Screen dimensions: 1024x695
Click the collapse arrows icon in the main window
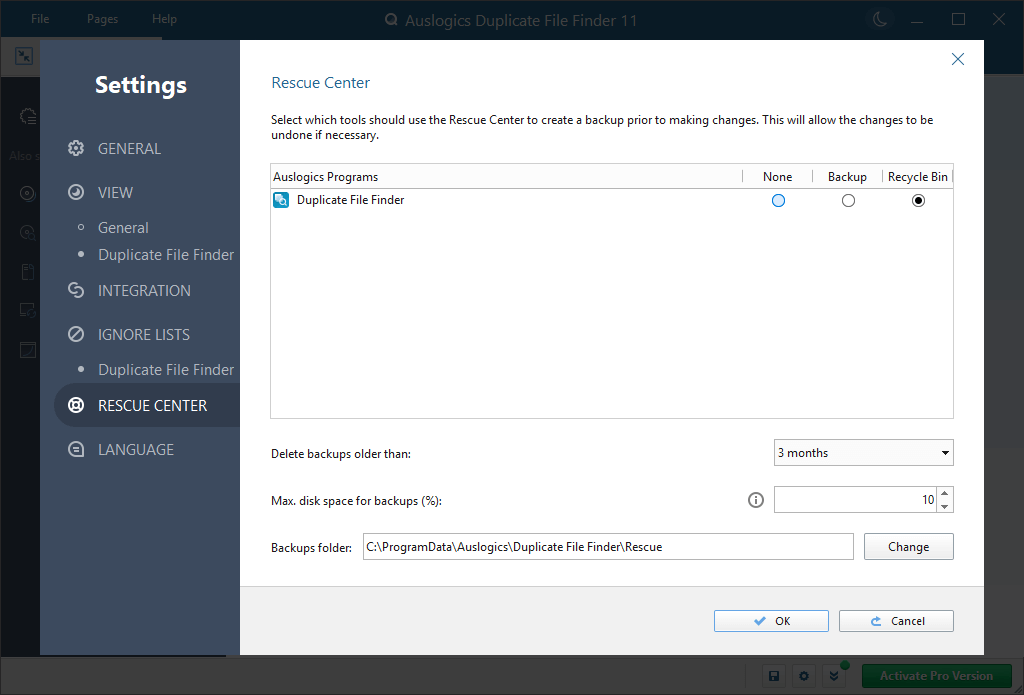(24, 56)
